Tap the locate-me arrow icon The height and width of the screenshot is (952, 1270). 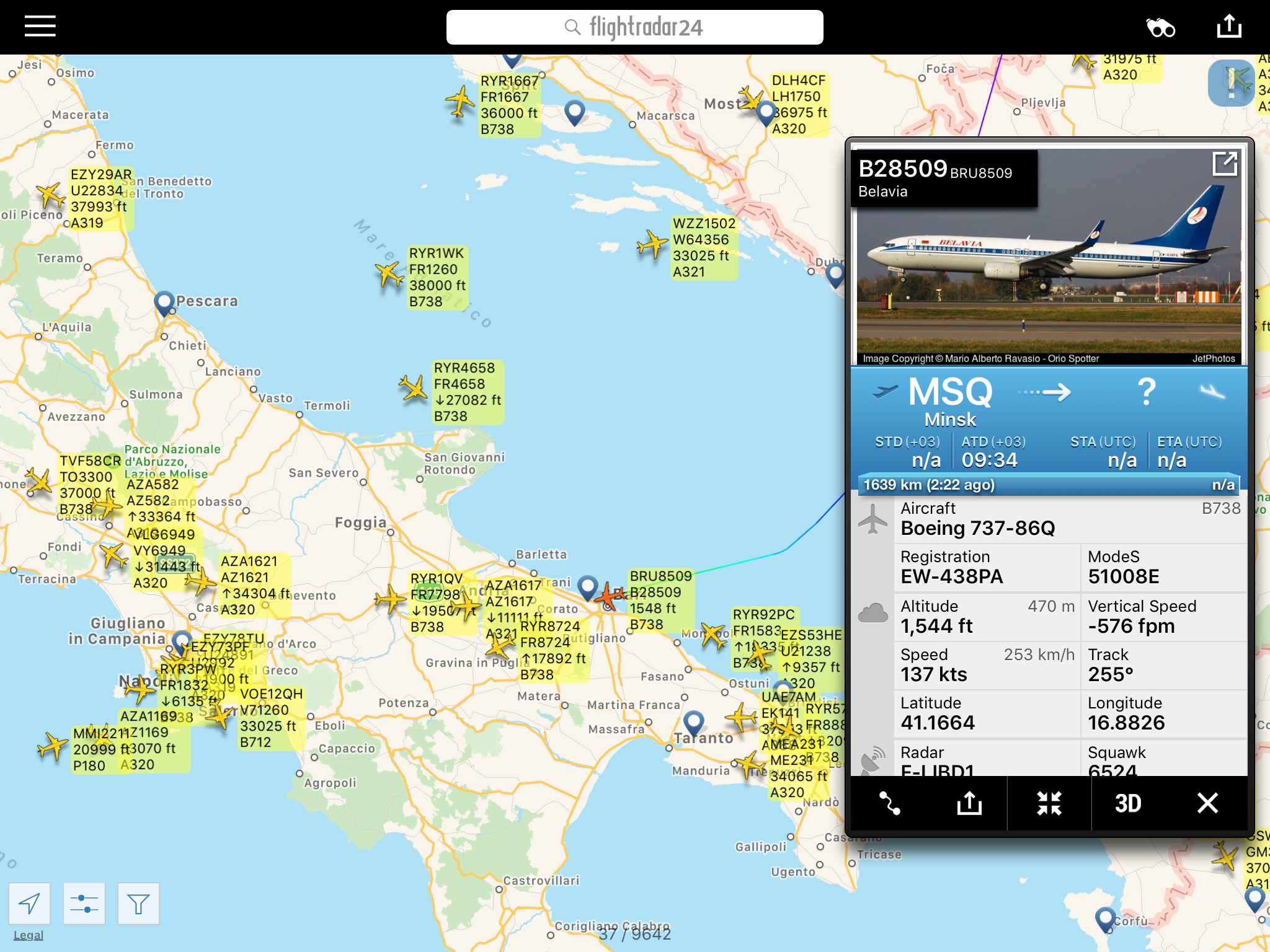pyautogui.click(x=29, y=904)
